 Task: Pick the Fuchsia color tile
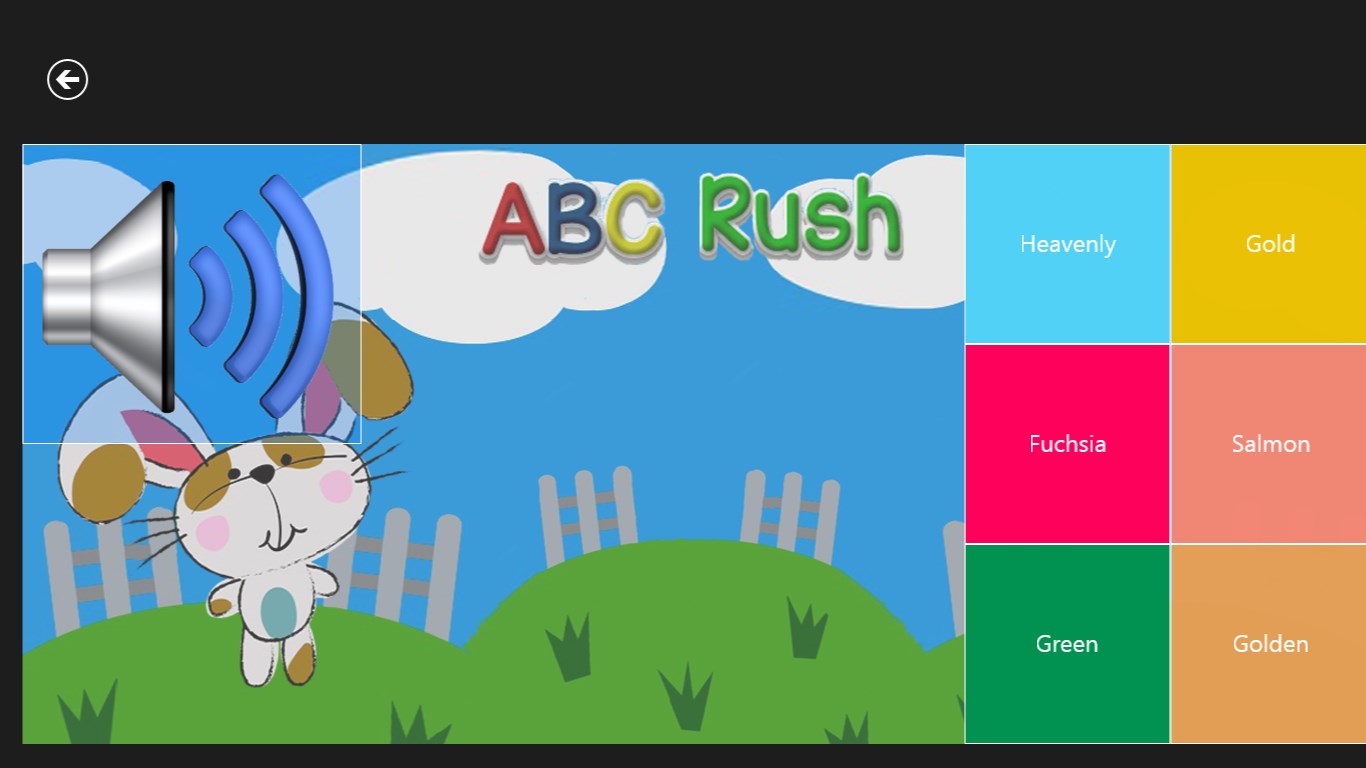point(1067,444)
